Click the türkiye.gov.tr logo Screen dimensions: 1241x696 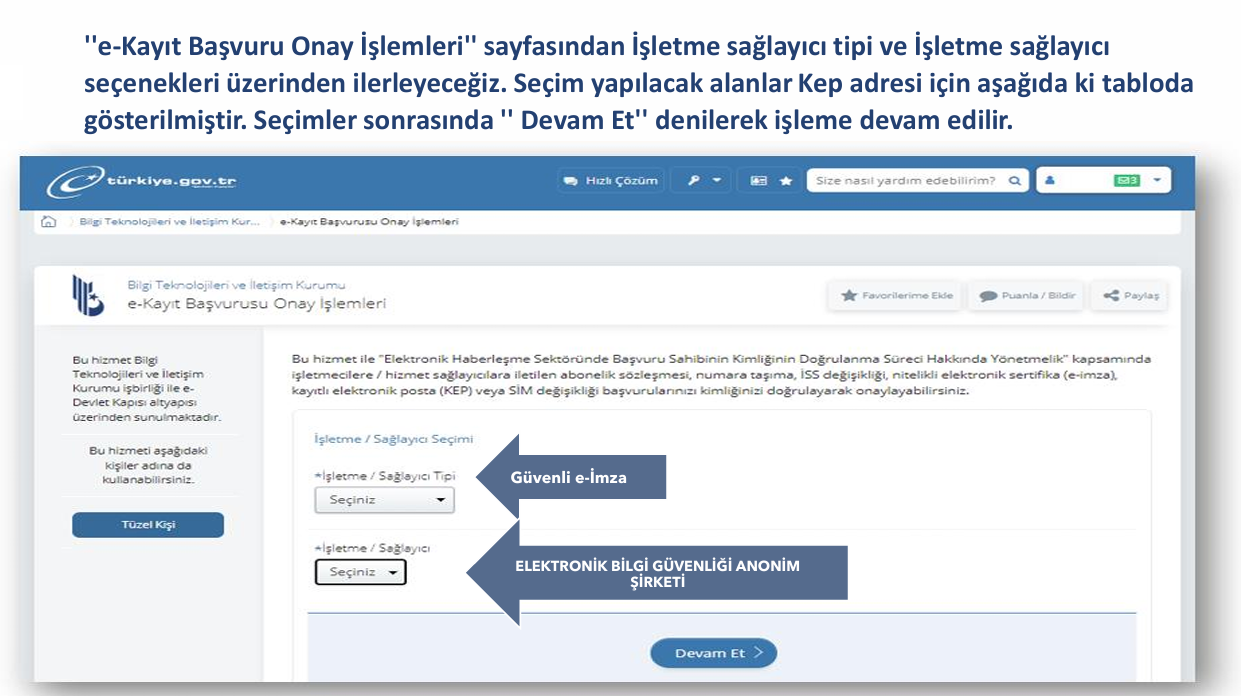pyautogui.click(x=141, y=182)
